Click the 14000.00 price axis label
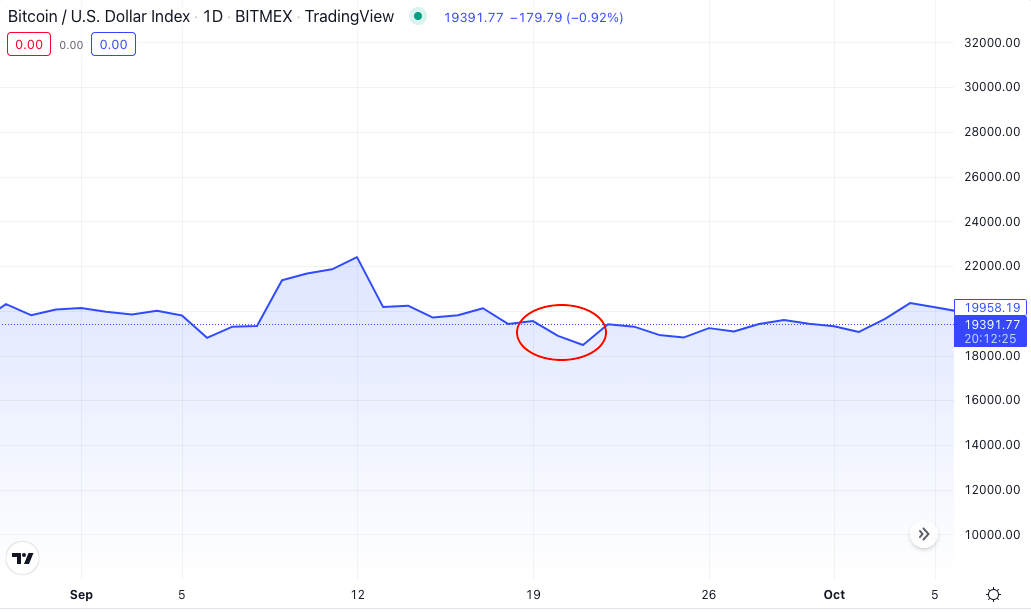This screenshot has width=1031, height=612. pyautogui.click(x=992, y=444)
